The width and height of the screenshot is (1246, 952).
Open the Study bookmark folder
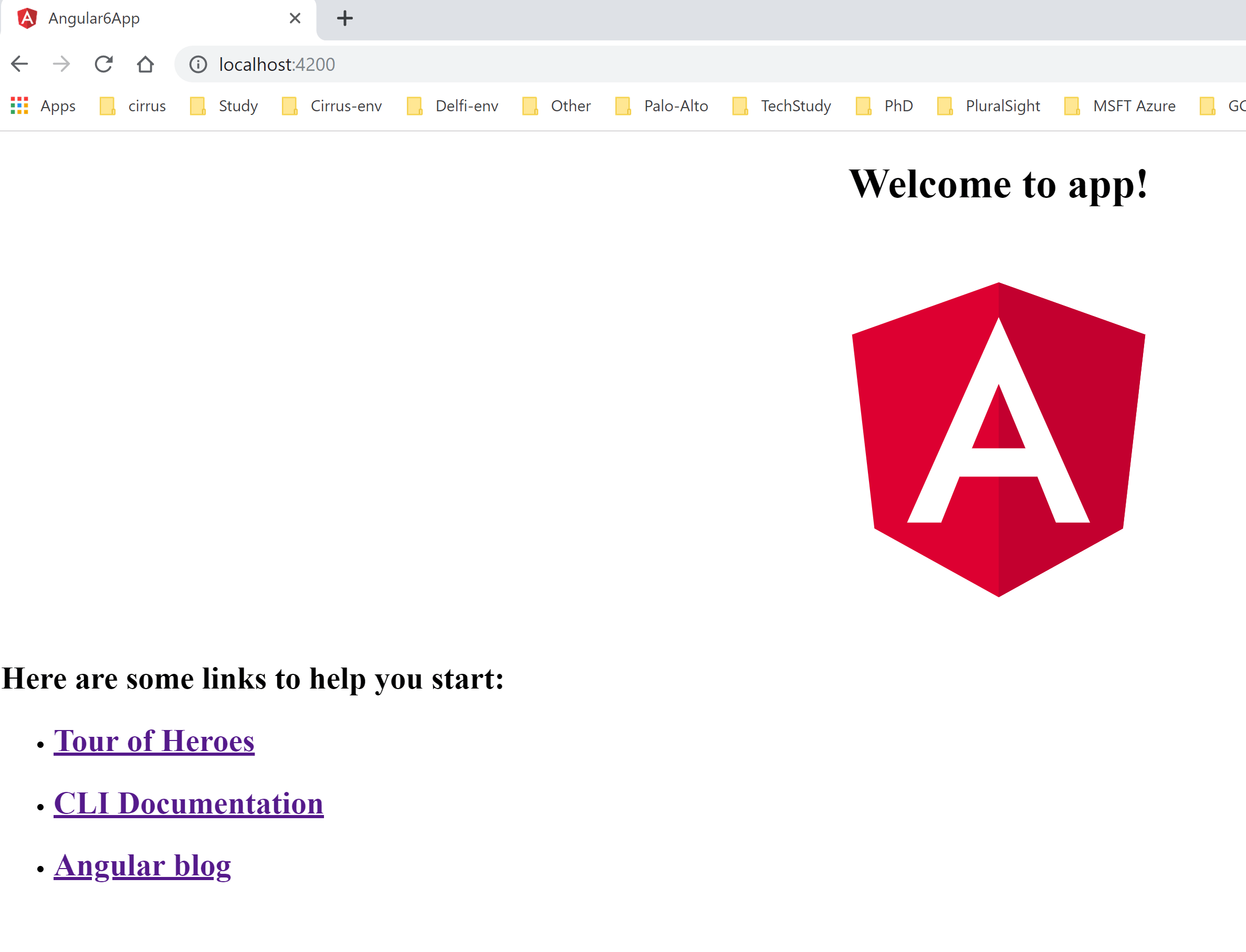(224, 106)
